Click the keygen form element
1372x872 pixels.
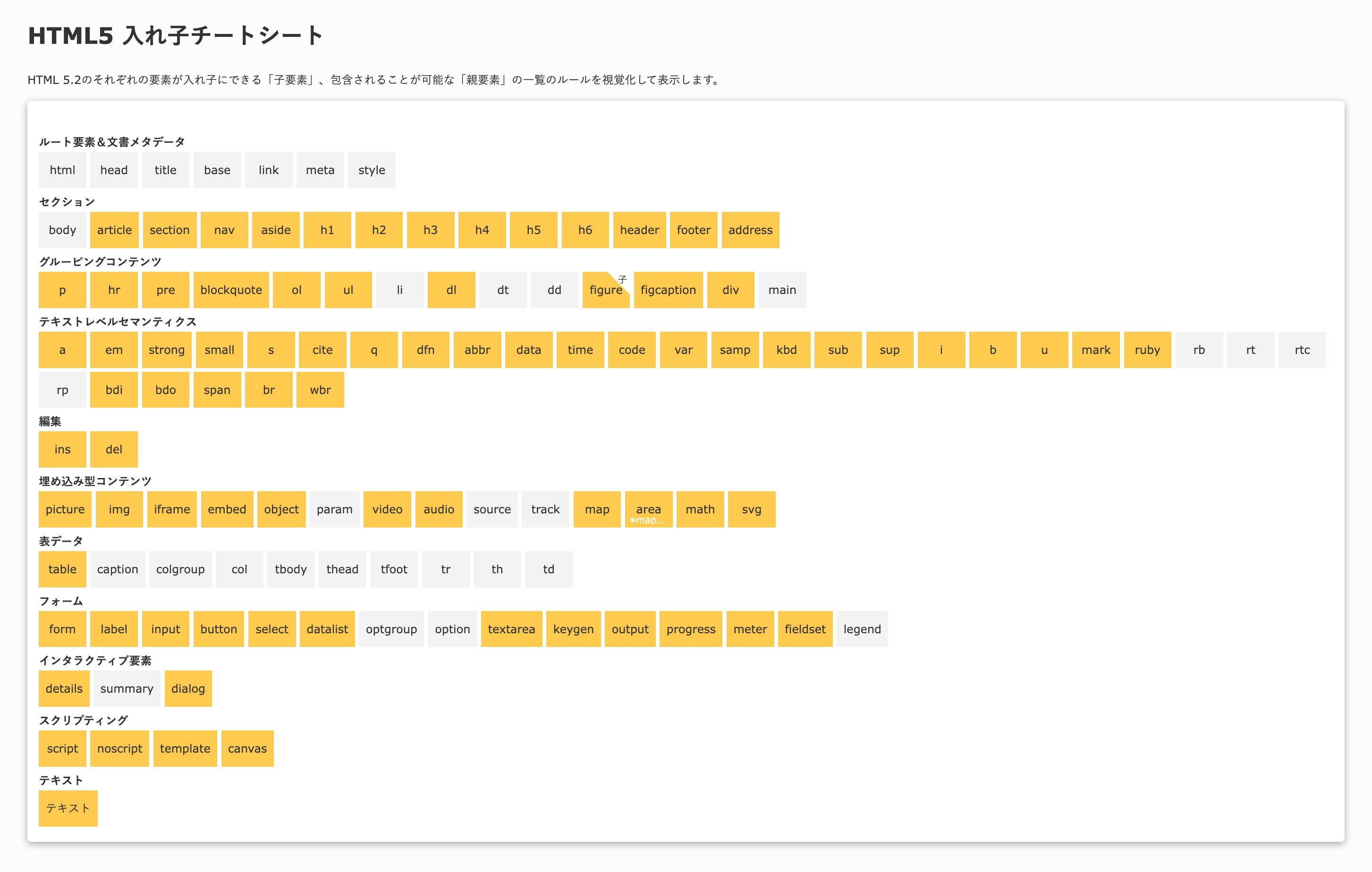pyautogui.click(x=573, y=629)
